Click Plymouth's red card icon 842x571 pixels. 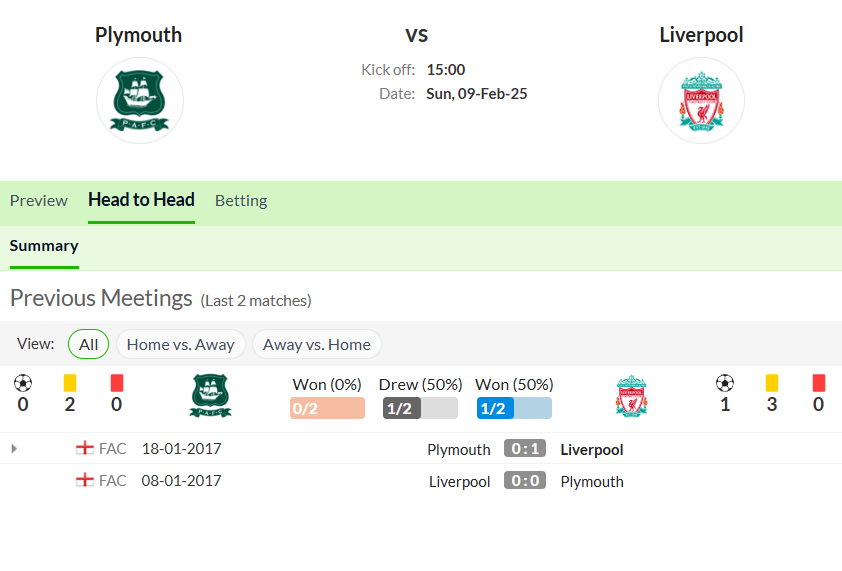click(x=117, y=383)
